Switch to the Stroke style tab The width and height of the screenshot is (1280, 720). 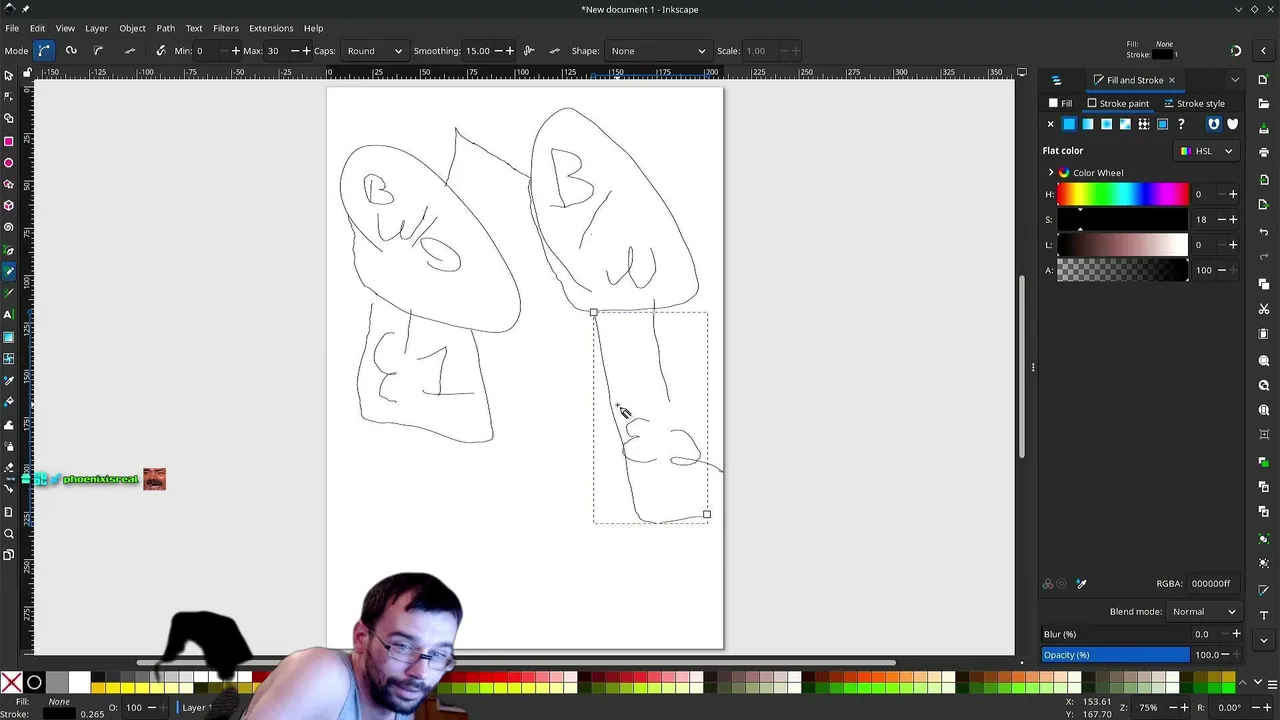click(x=1194, y=103)
